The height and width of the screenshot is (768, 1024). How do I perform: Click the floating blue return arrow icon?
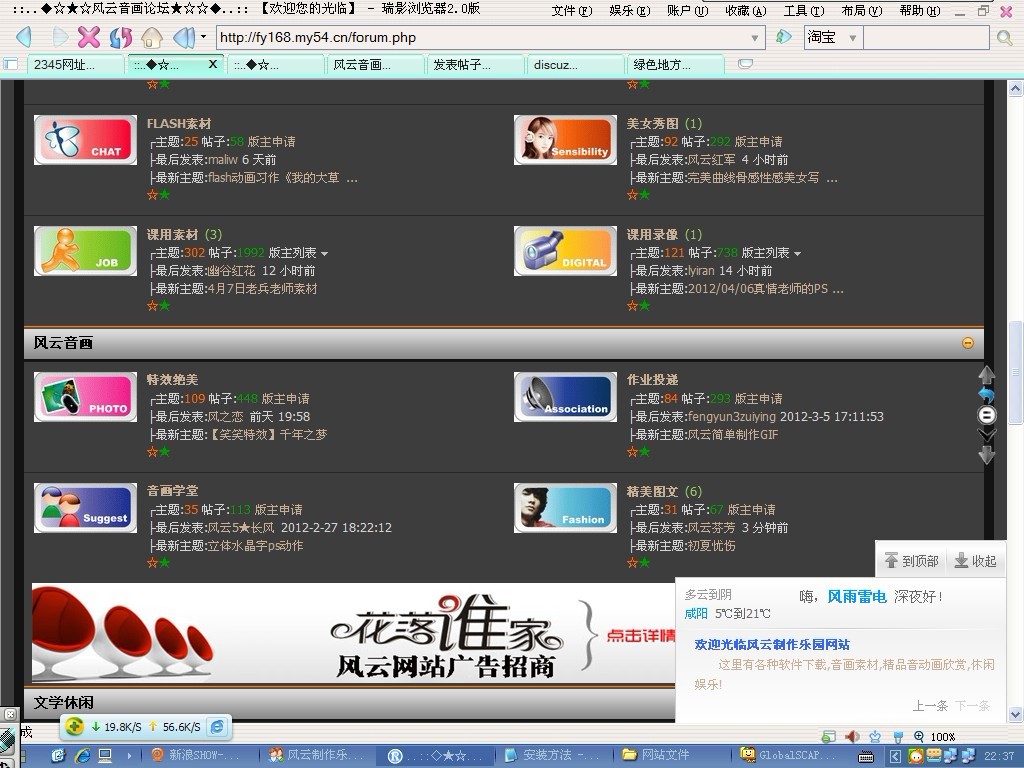click(986, 394)
